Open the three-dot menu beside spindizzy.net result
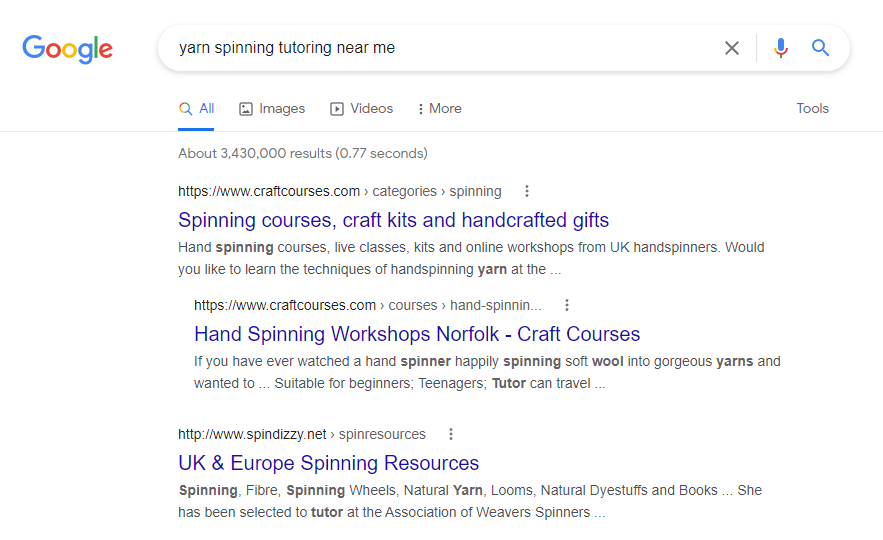Viewport: 883px width, 540px height. 451,434
